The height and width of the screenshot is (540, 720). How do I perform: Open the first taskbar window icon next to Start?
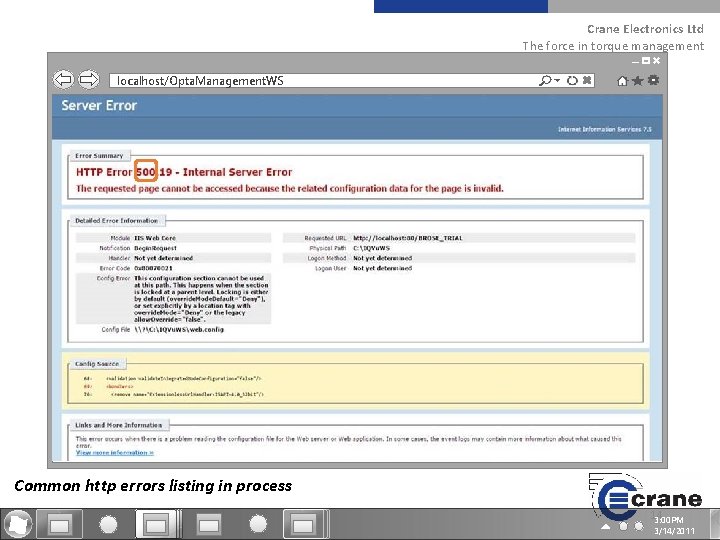59,524
